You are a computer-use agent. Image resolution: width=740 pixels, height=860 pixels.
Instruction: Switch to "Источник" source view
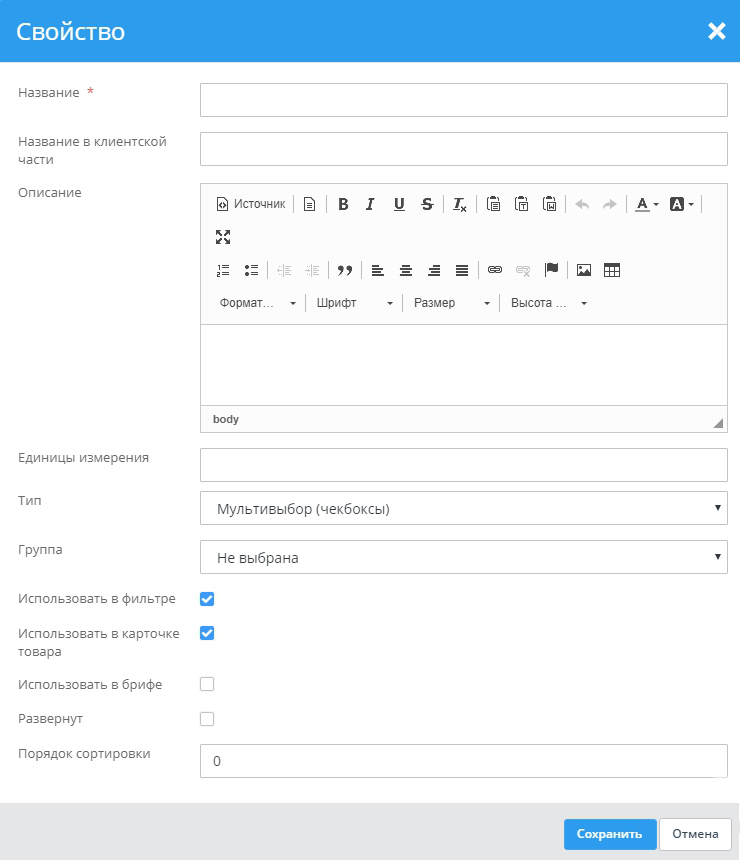pyautogui.click(x=251, y=204)
